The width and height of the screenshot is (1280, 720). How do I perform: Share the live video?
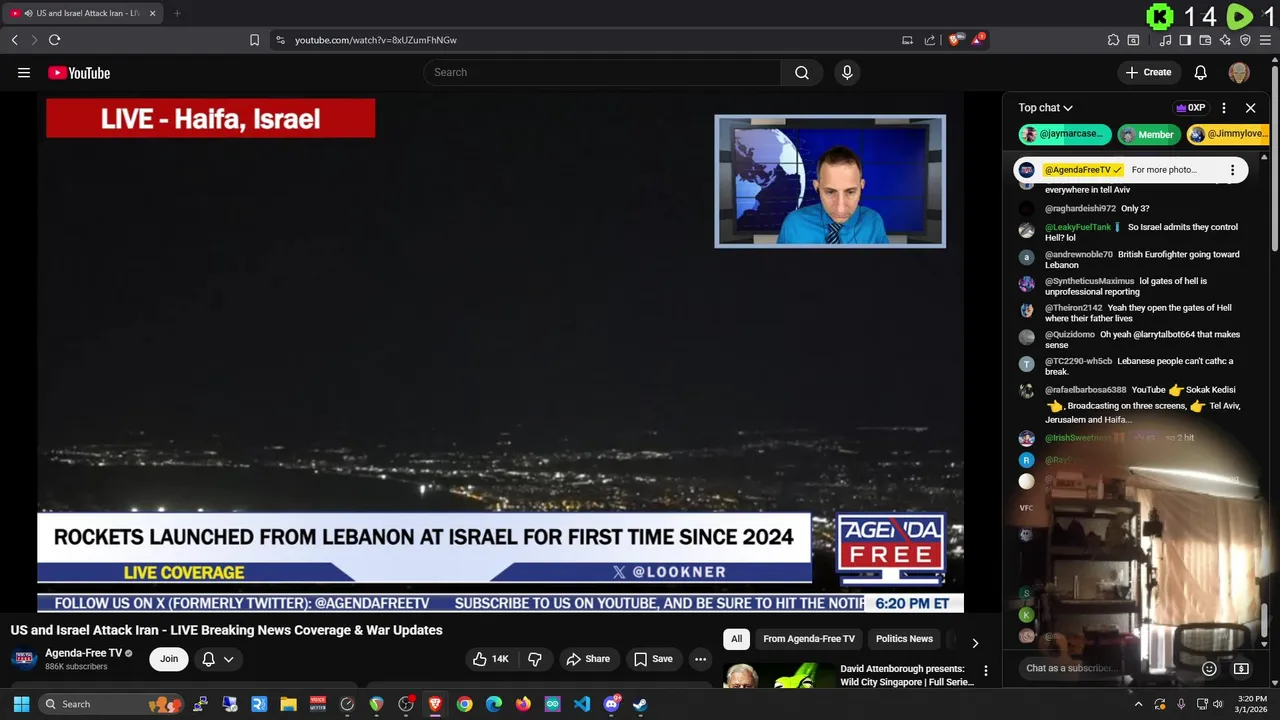coord(588,659)
